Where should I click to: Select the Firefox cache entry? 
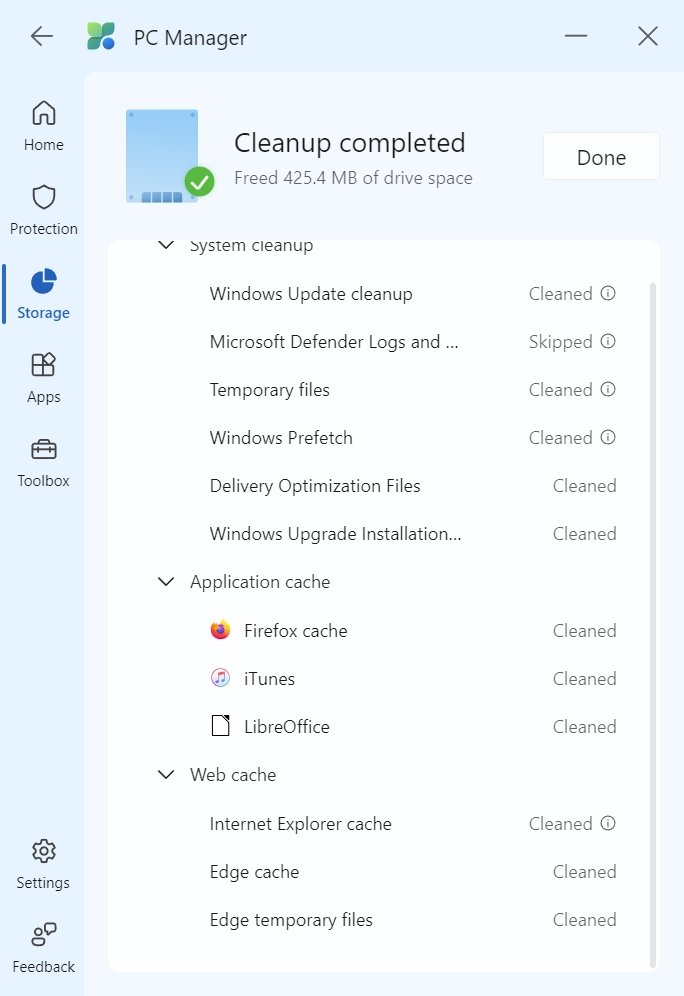tap(295, 631)
